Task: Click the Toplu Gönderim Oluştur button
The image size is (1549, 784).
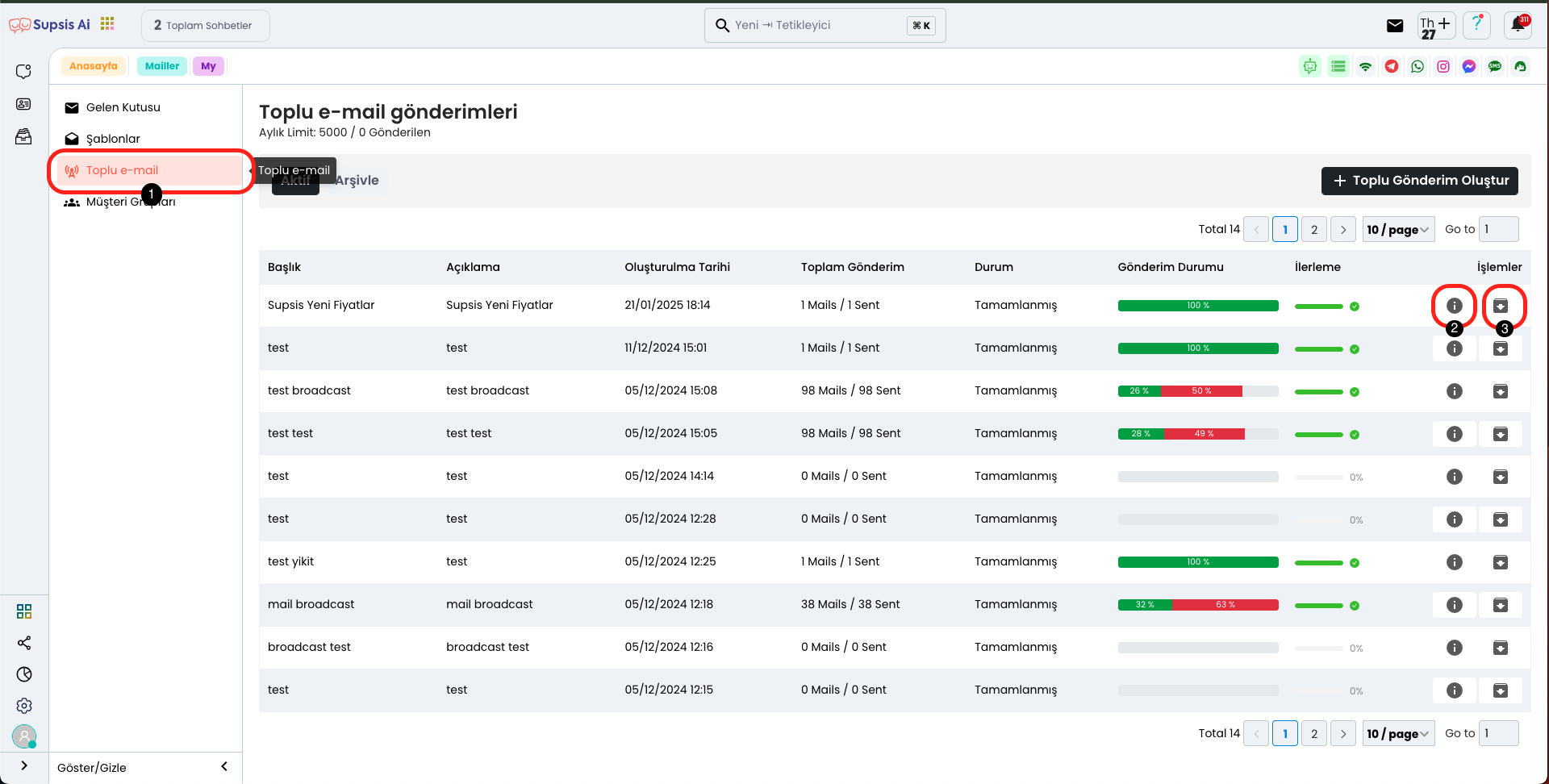Action: pyautogui.click(x=1420, y=181)
